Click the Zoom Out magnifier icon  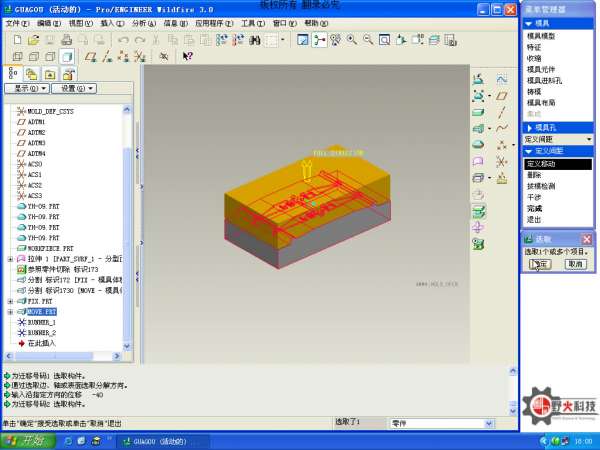coord(368,40)
